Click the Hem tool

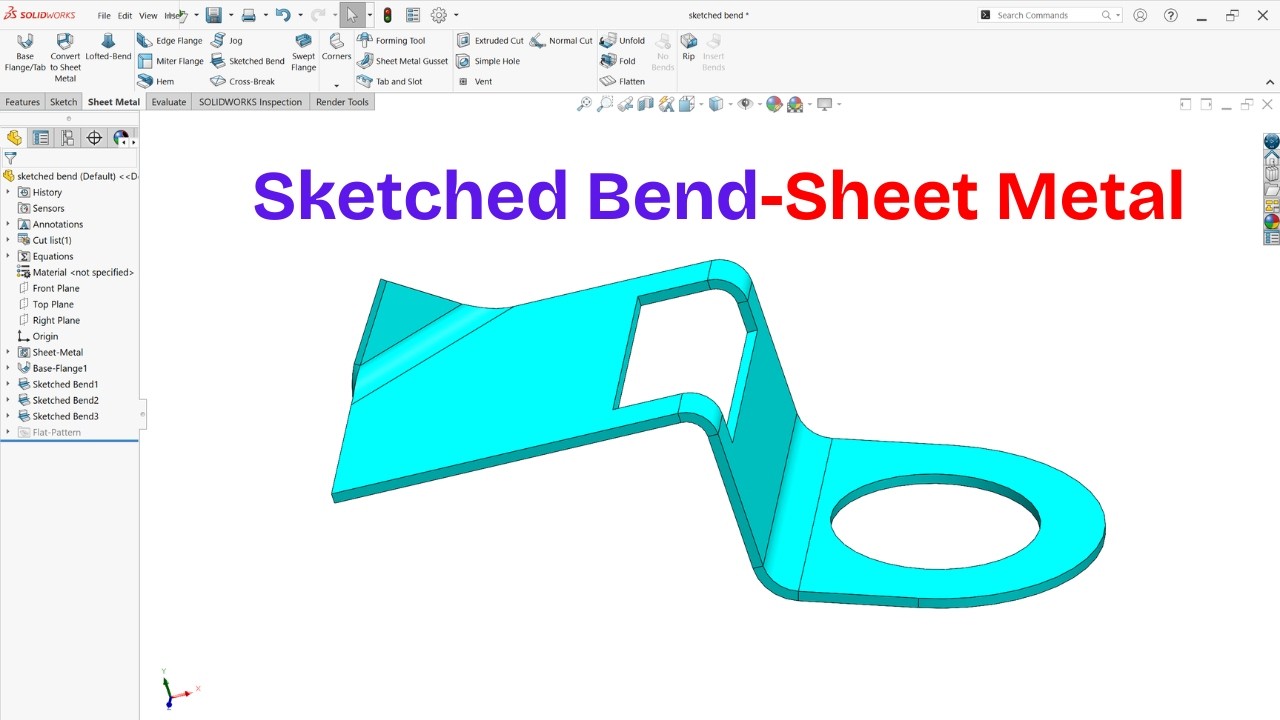tap(155, 81)
